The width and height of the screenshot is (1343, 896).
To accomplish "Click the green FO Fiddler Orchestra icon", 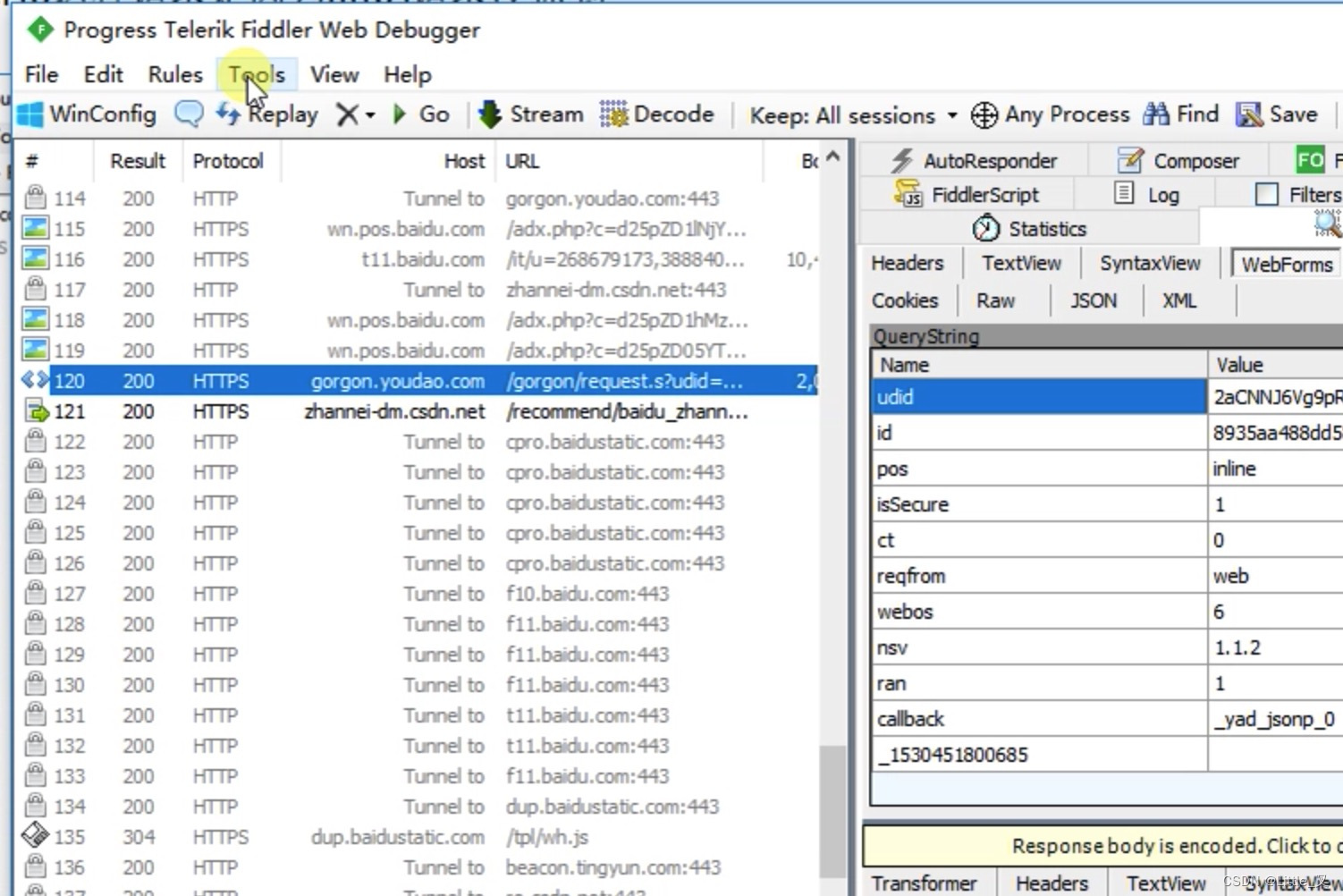I will pos(1310,160).
